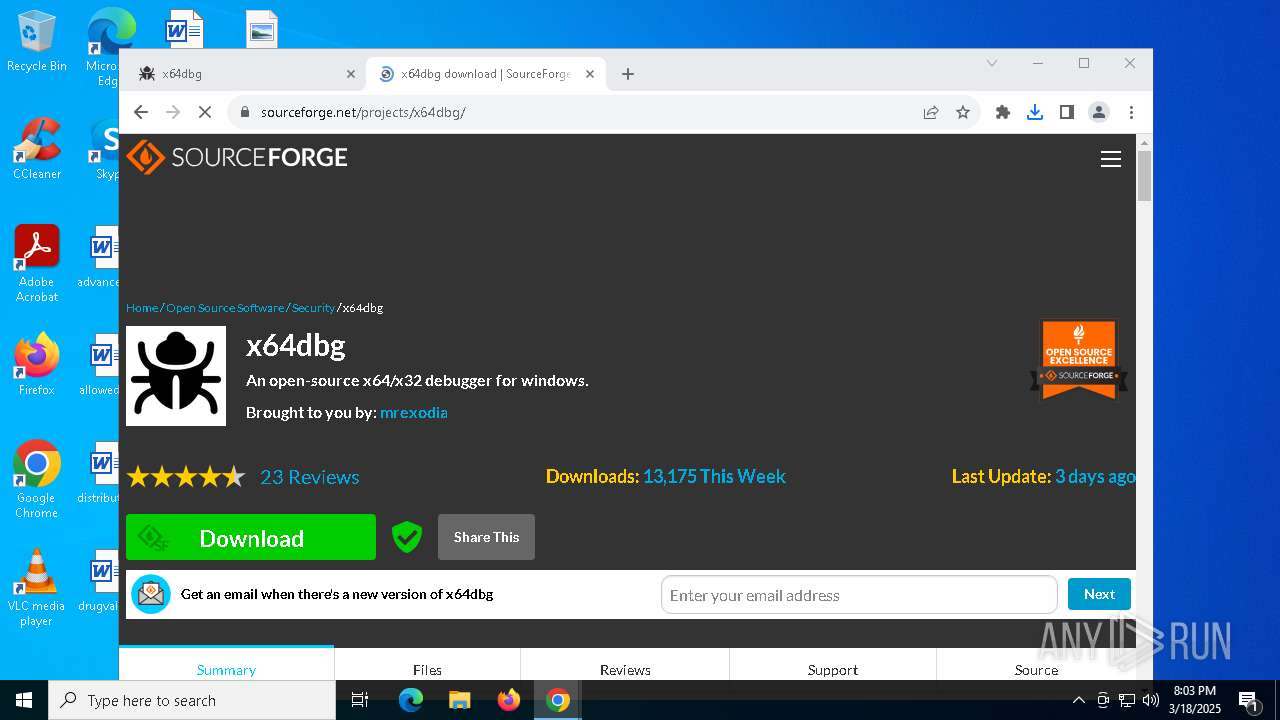Click the Home breadcrumb link
Image resolution: width=1280 pixels, height=720 pixels.
click(x=142, y=308)
